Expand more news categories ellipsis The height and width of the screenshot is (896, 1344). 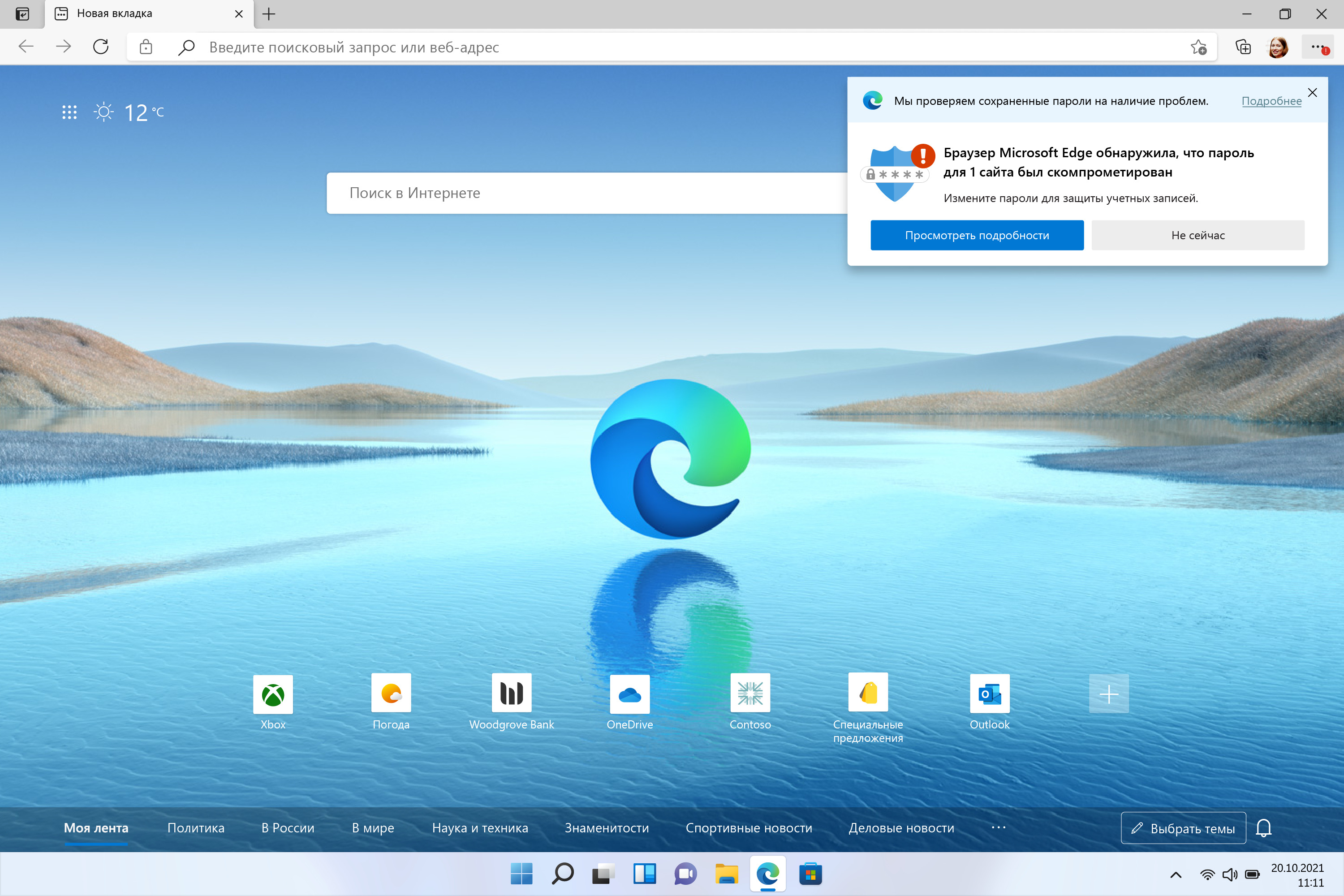[x=998, y=827]
